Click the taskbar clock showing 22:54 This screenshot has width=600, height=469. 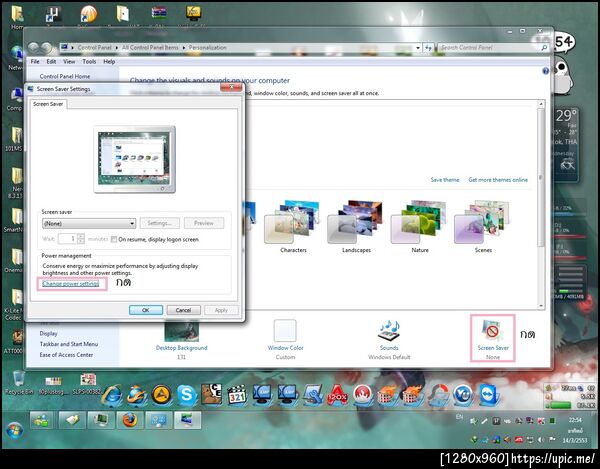tap(575, 420)
